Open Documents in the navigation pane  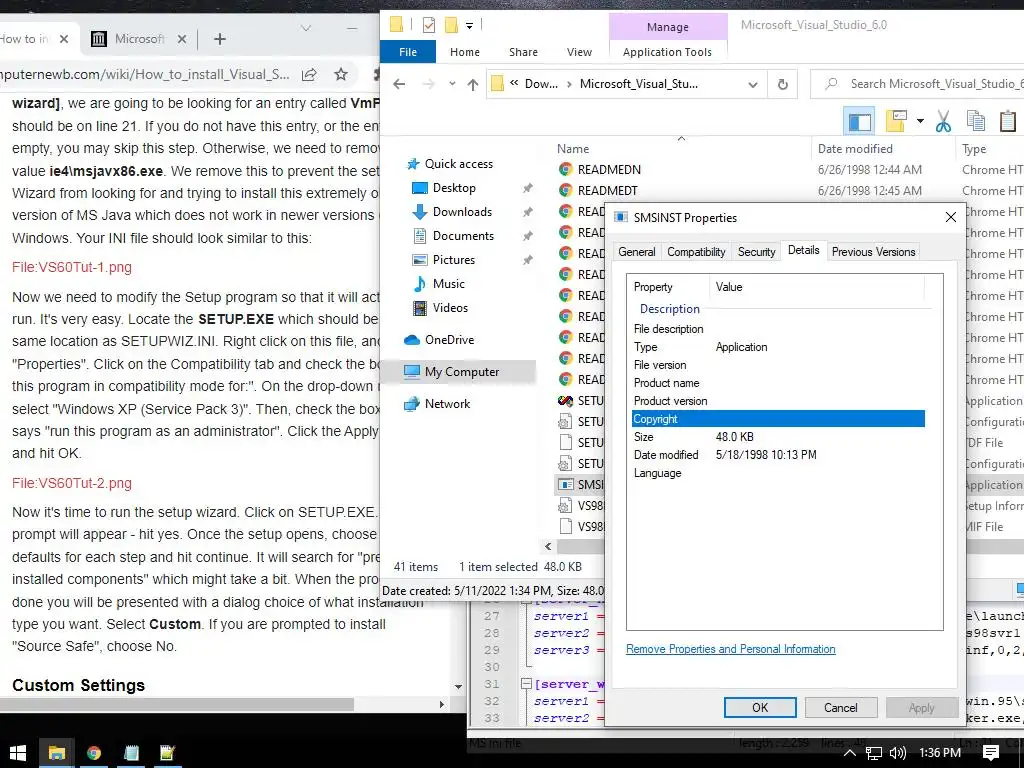tap(463, 236)
